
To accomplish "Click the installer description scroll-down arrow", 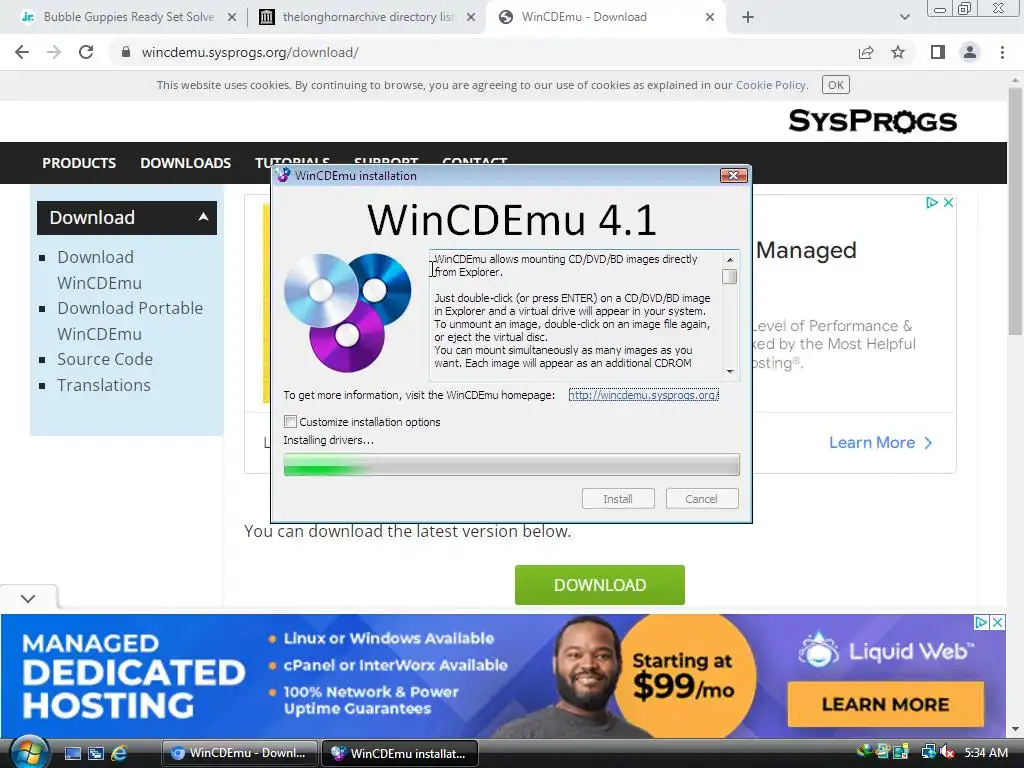I will click(x=730, y=372).
